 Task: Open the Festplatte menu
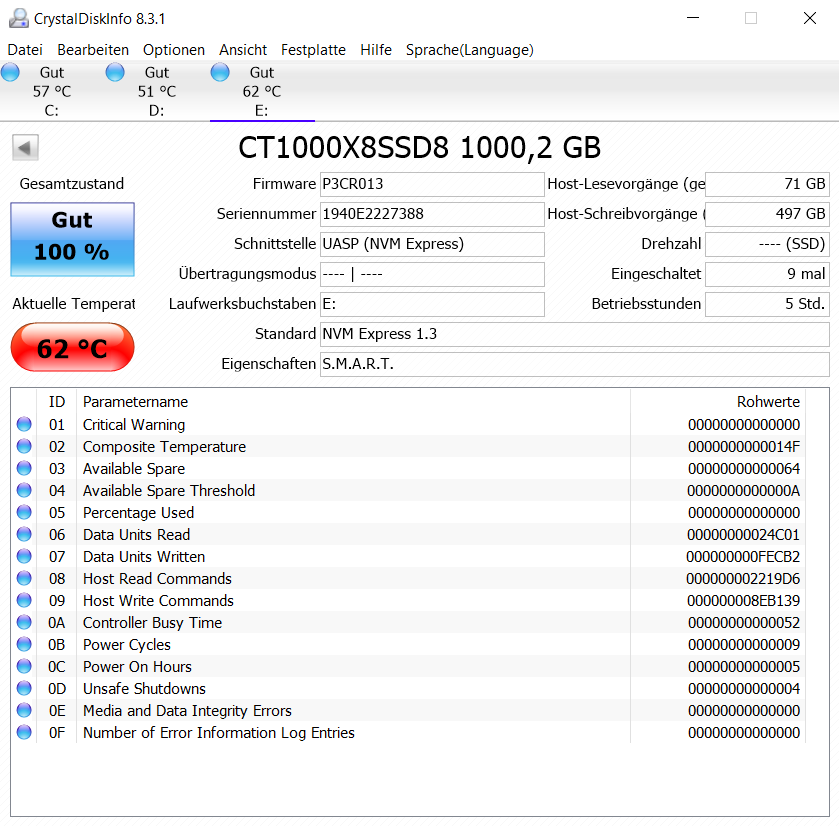point(314,50)
